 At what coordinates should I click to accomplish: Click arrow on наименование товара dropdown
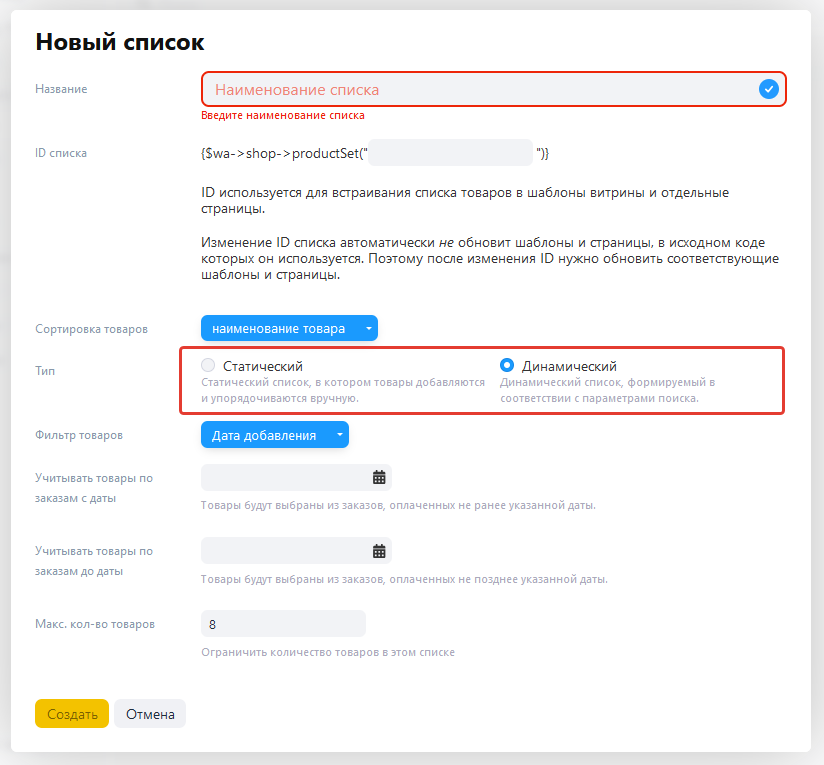[369, 329]
